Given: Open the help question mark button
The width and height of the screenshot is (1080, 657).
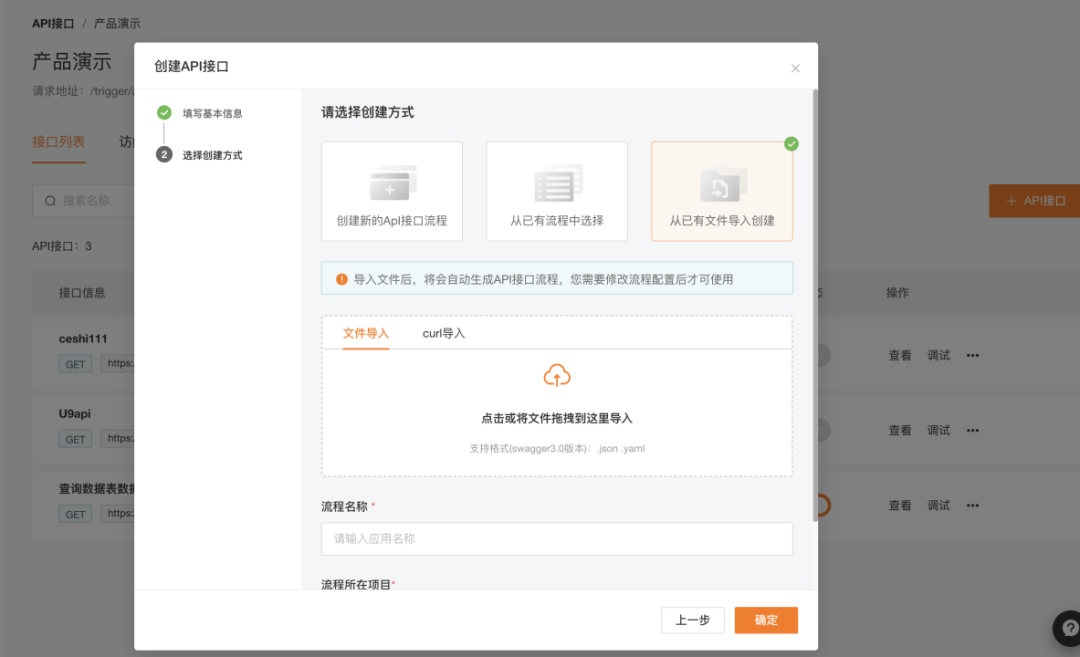Looking at the screenshot, I should [x=1068, y=628].
